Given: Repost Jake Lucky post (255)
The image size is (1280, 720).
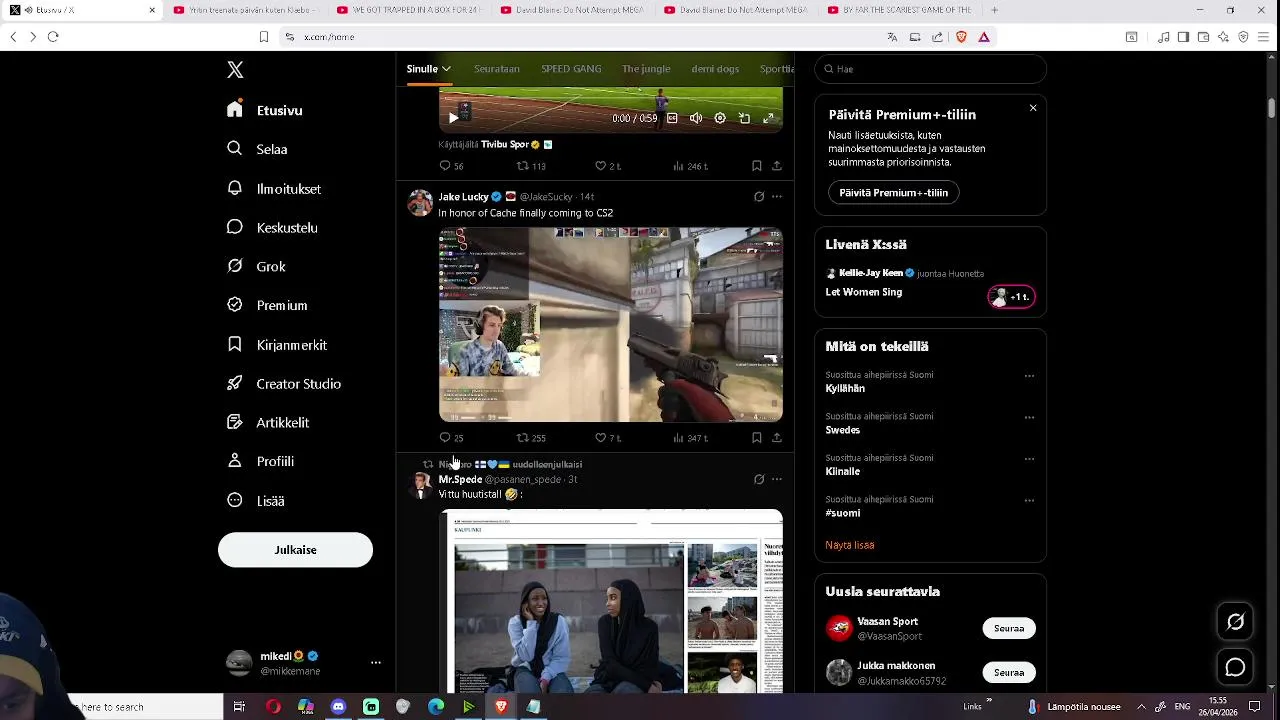Looking at the screenshot, I should (531, 438).
